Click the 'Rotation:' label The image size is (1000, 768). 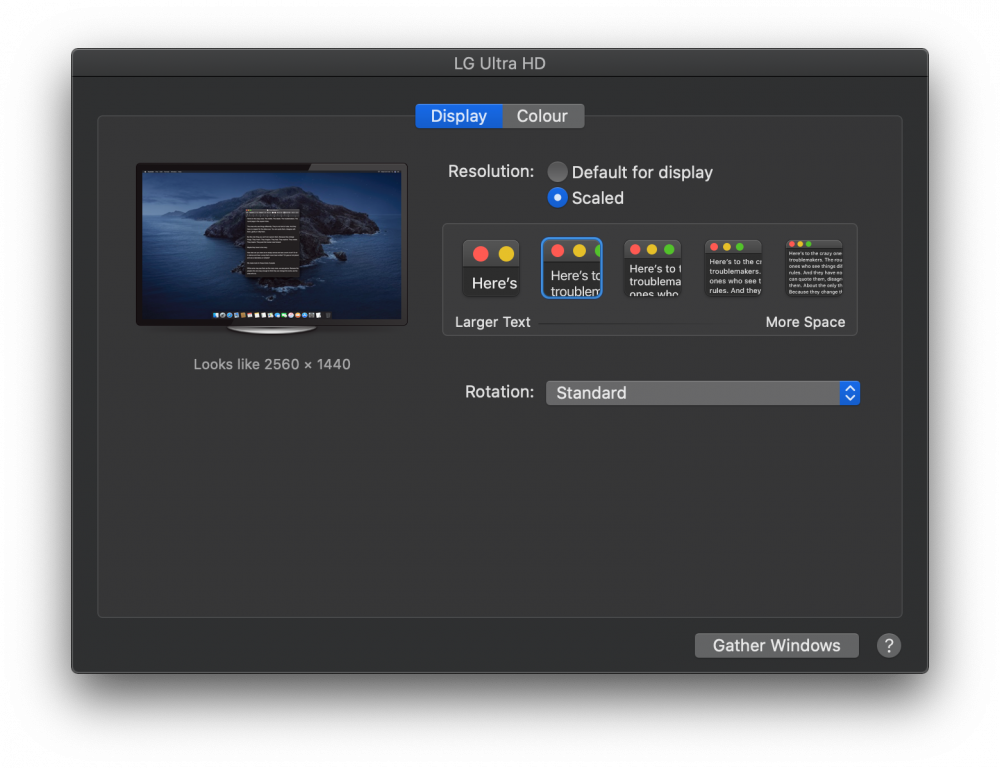[499, 392]
